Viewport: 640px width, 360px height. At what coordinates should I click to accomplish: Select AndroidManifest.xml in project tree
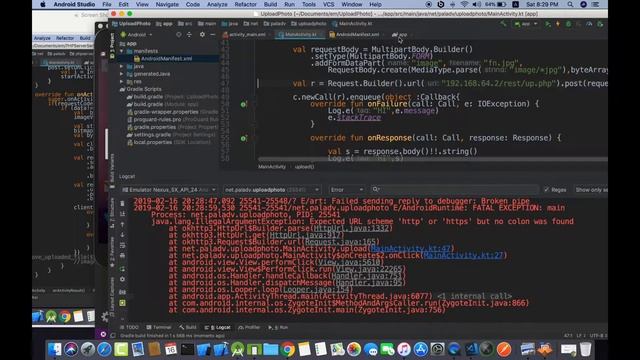coord(163,59)
